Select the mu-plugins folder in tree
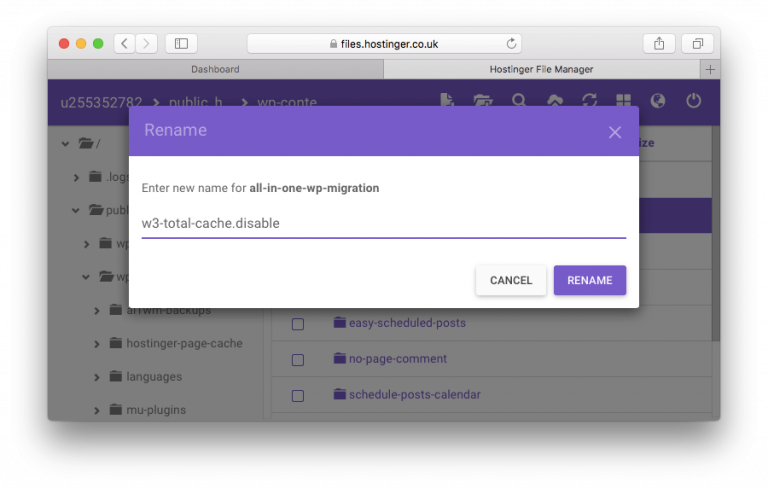 click(x=156, y=410)
